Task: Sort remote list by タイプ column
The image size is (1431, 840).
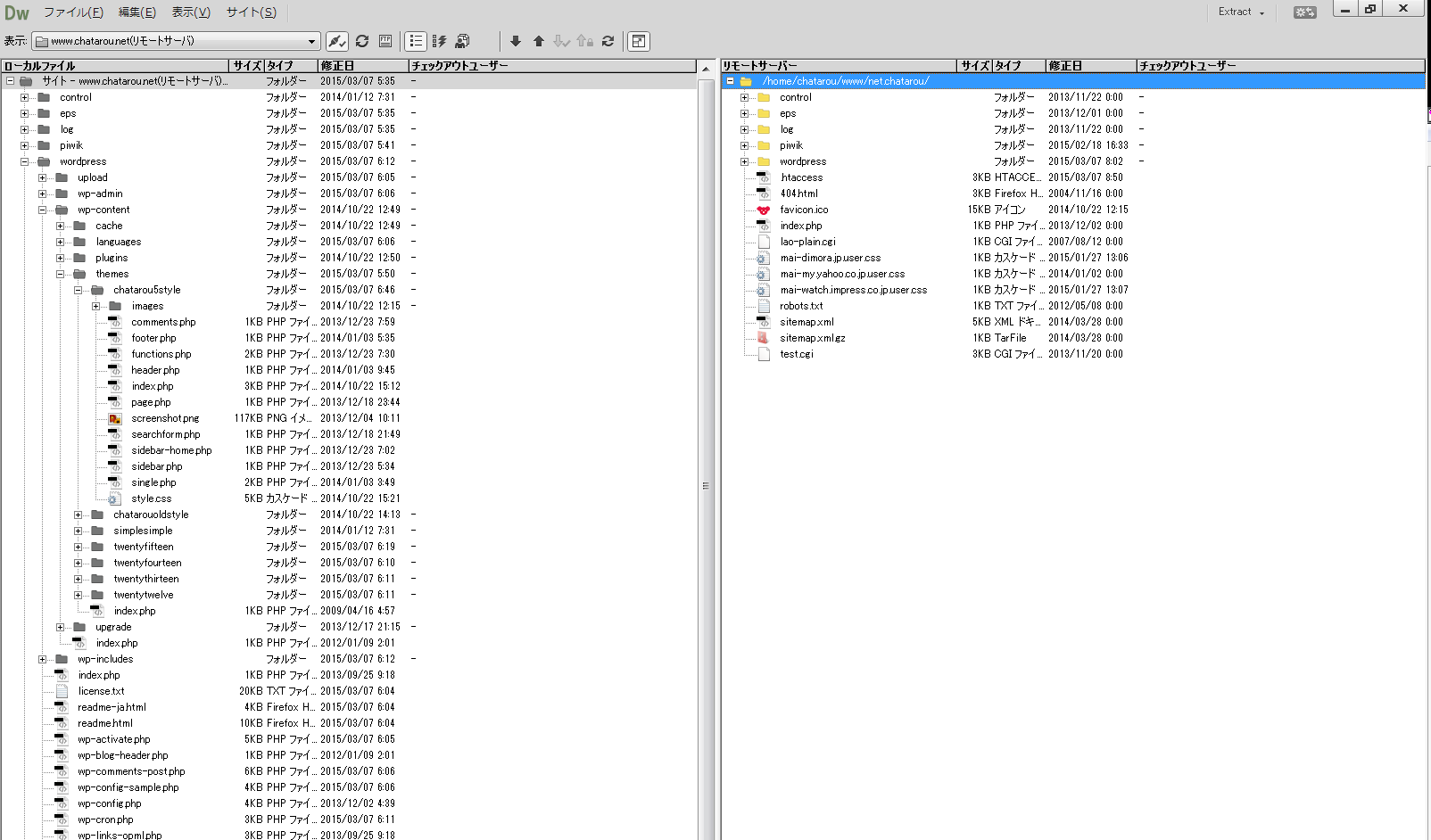Action: coord(1020,66)
